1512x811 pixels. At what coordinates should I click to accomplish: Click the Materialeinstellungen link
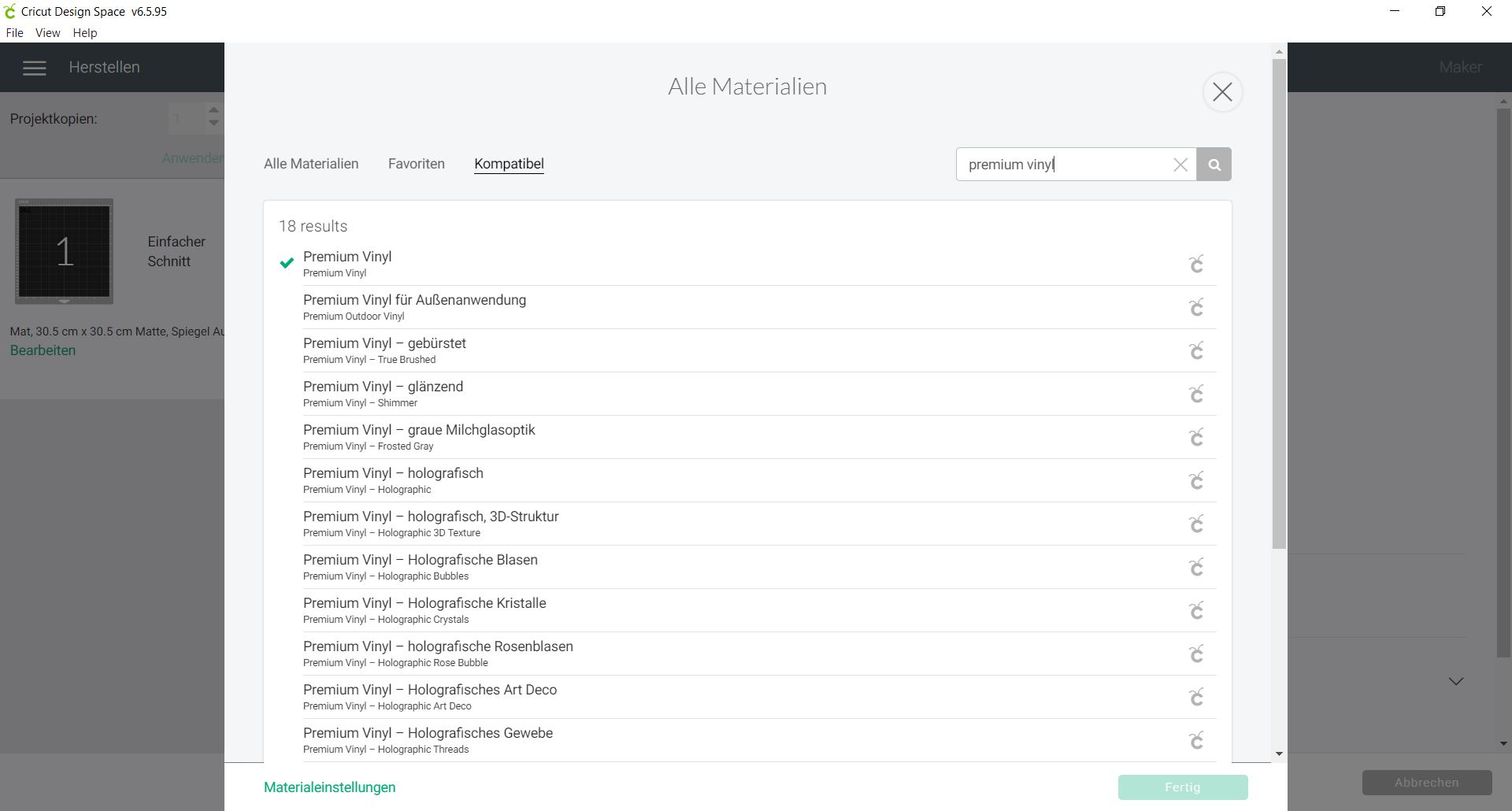330,787
